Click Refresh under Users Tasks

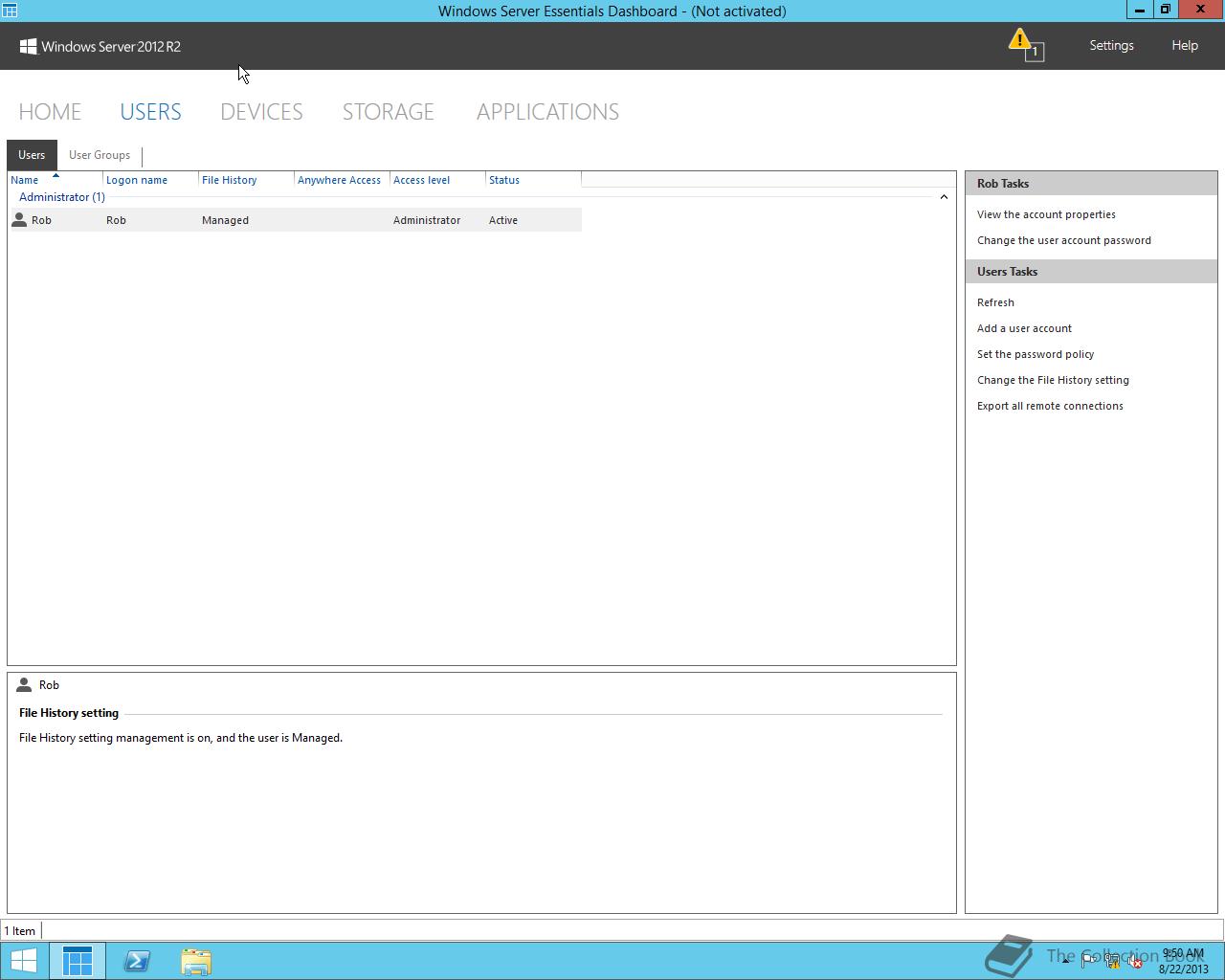click(995, 302)
